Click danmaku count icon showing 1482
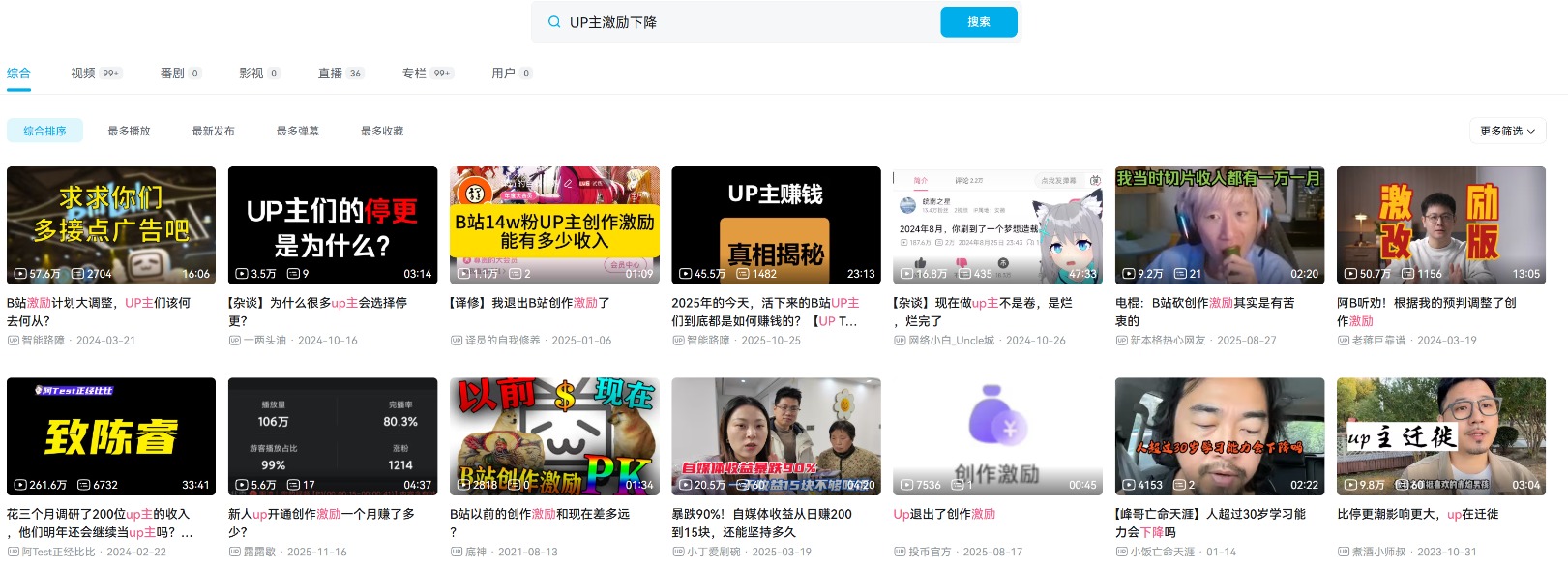This screenshot has height=568, width=1568. tap(743, 274)
